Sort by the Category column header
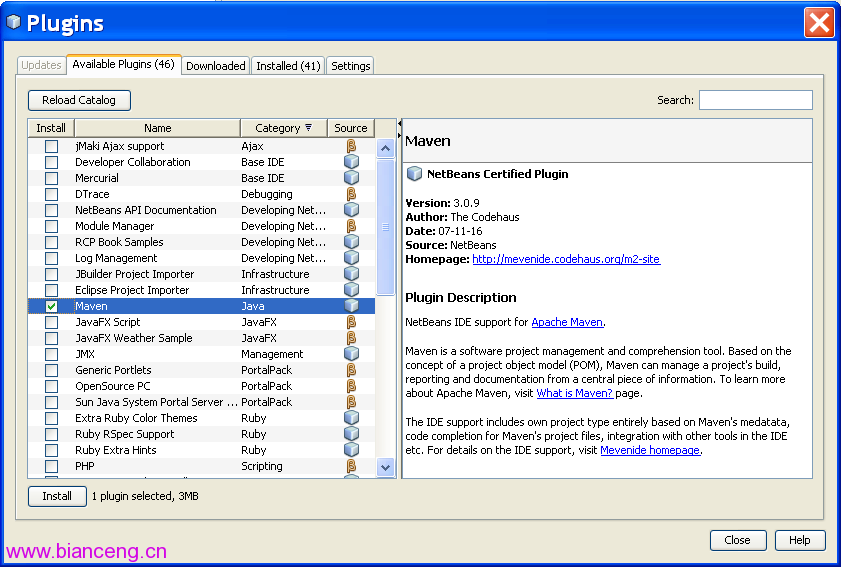Viewport: 841px width, 567px height. coord(284,128)
